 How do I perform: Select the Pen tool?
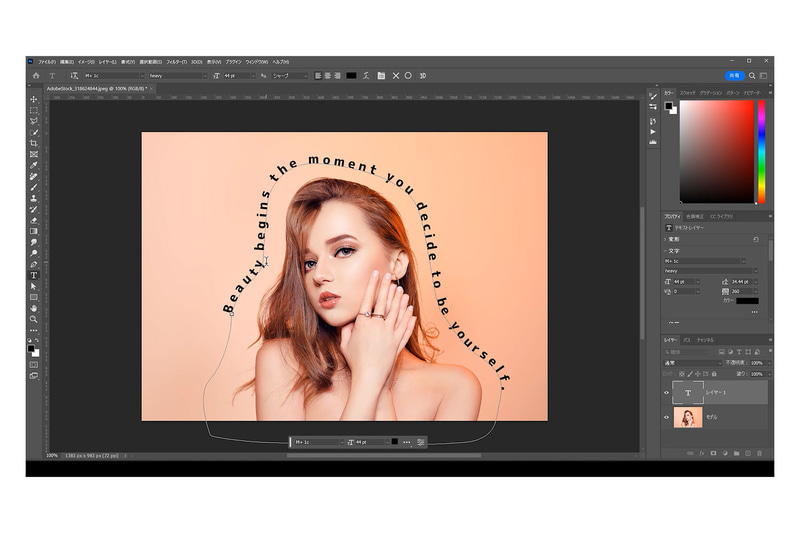pyautogui.click(x=34, y=264)
